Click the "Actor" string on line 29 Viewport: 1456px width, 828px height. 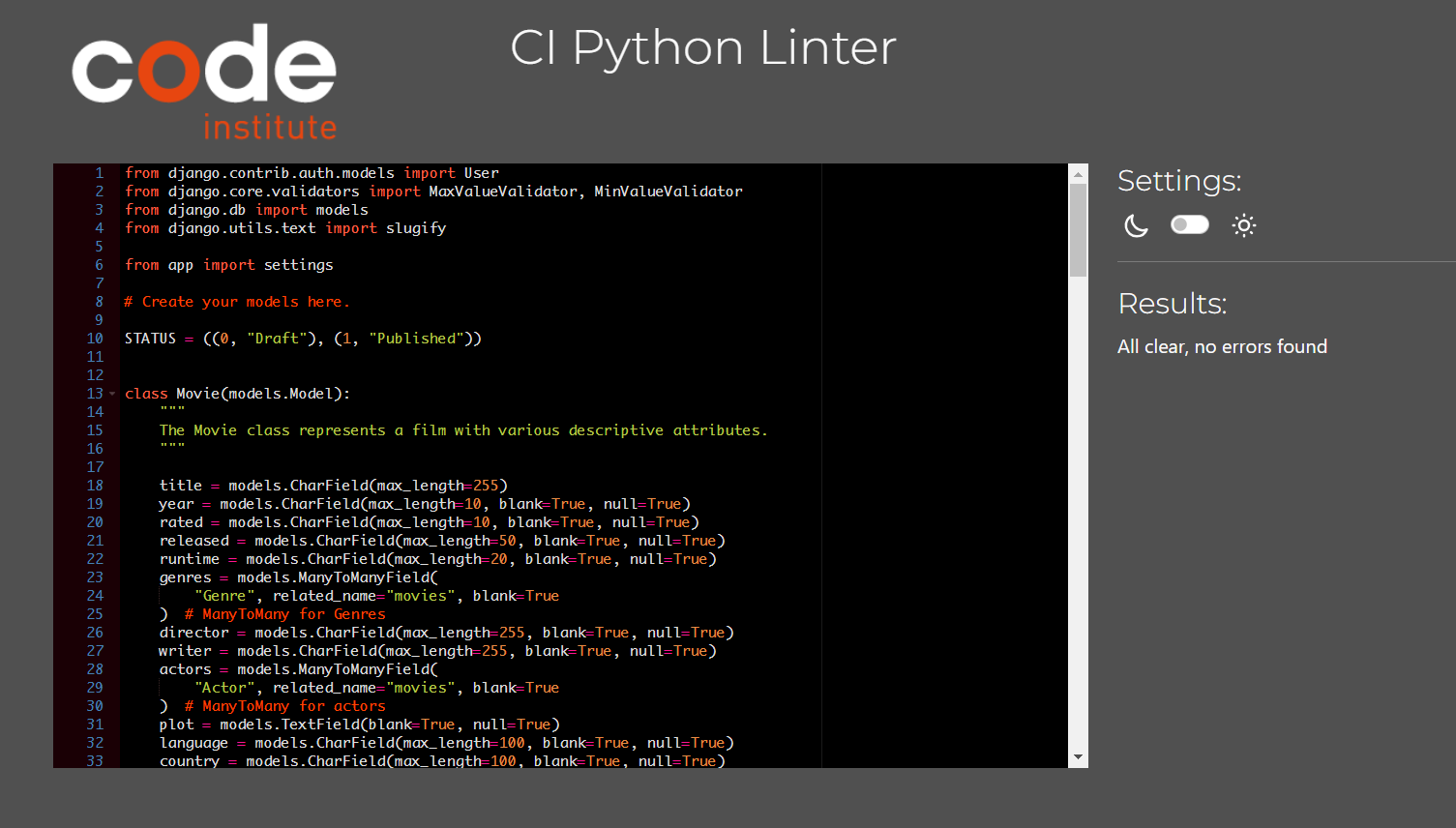224,688
